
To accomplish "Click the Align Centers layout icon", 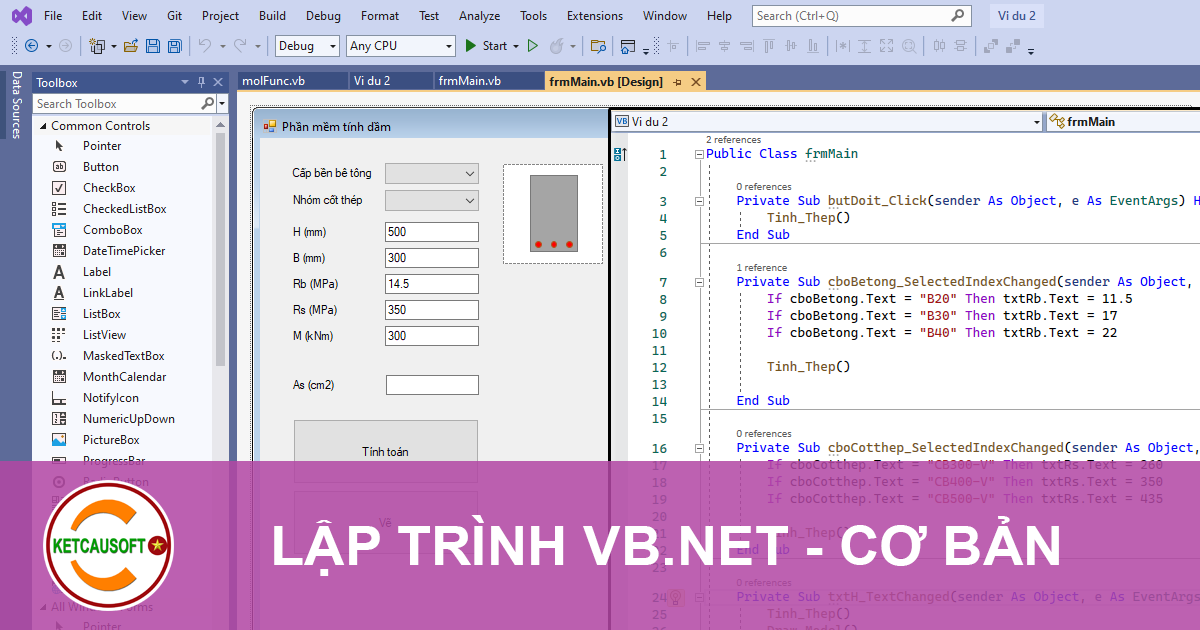I will coord(724,46).
